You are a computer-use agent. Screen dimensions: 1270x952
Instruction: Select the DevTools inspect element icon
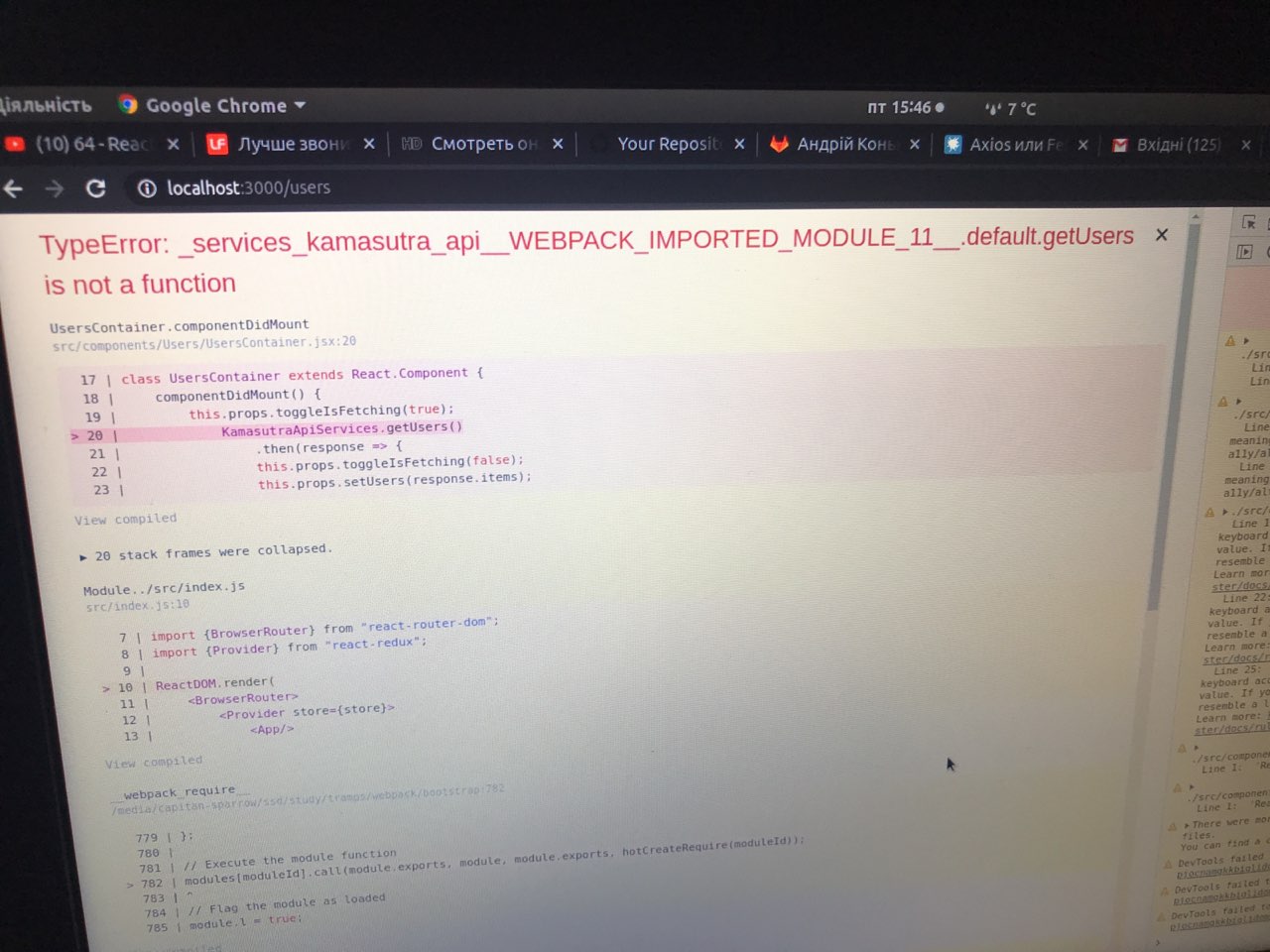point(1248,222)
